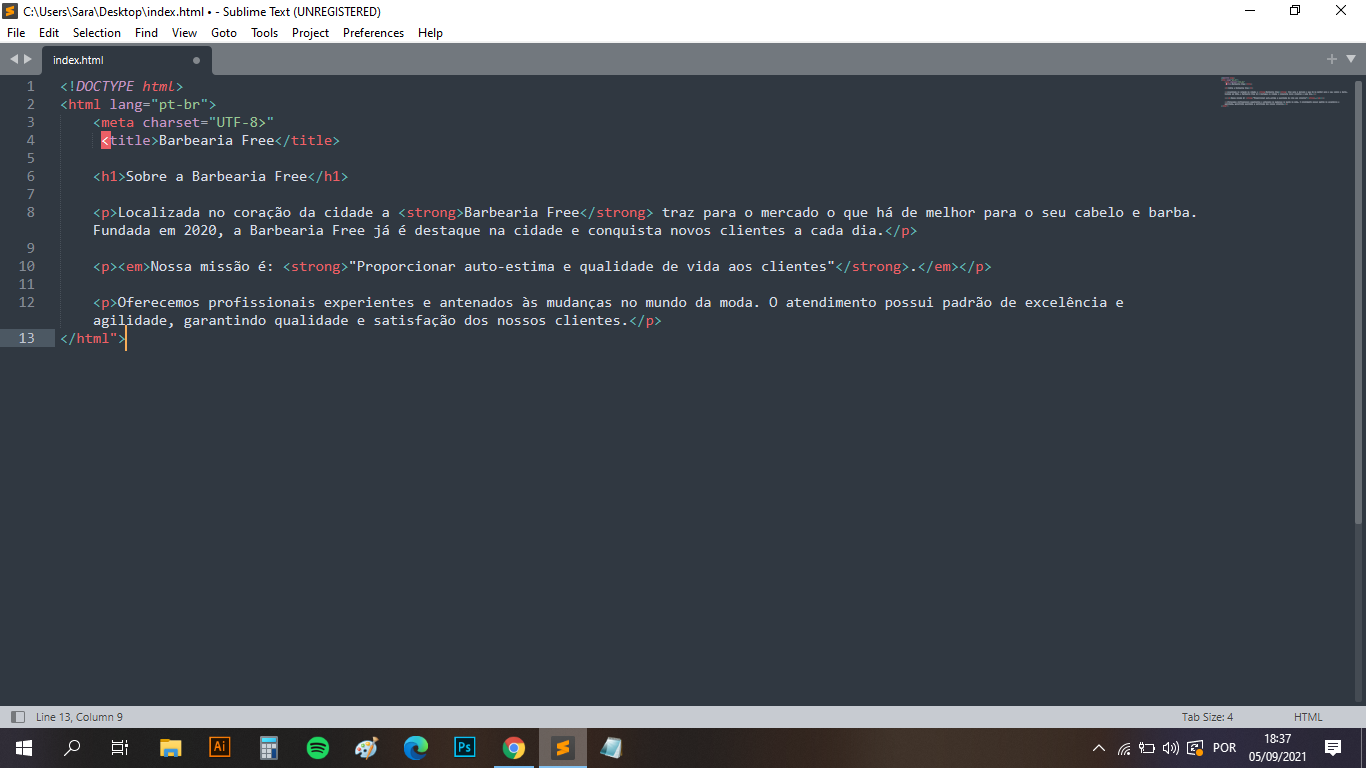Open Google Chrome from taskbar

click(x=514, y=748)
